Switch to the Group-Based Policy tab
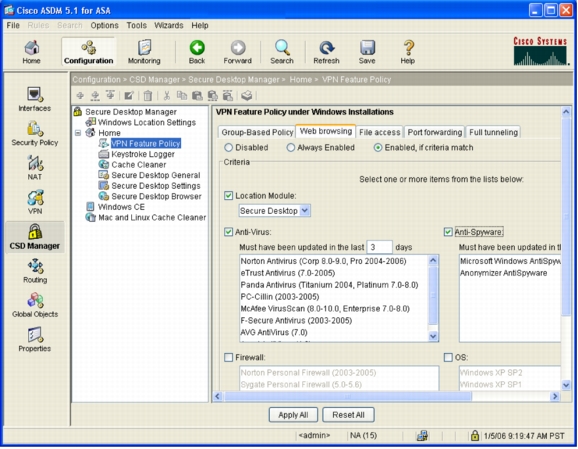Viewport: 578px width, 449px height. (257, 132)
